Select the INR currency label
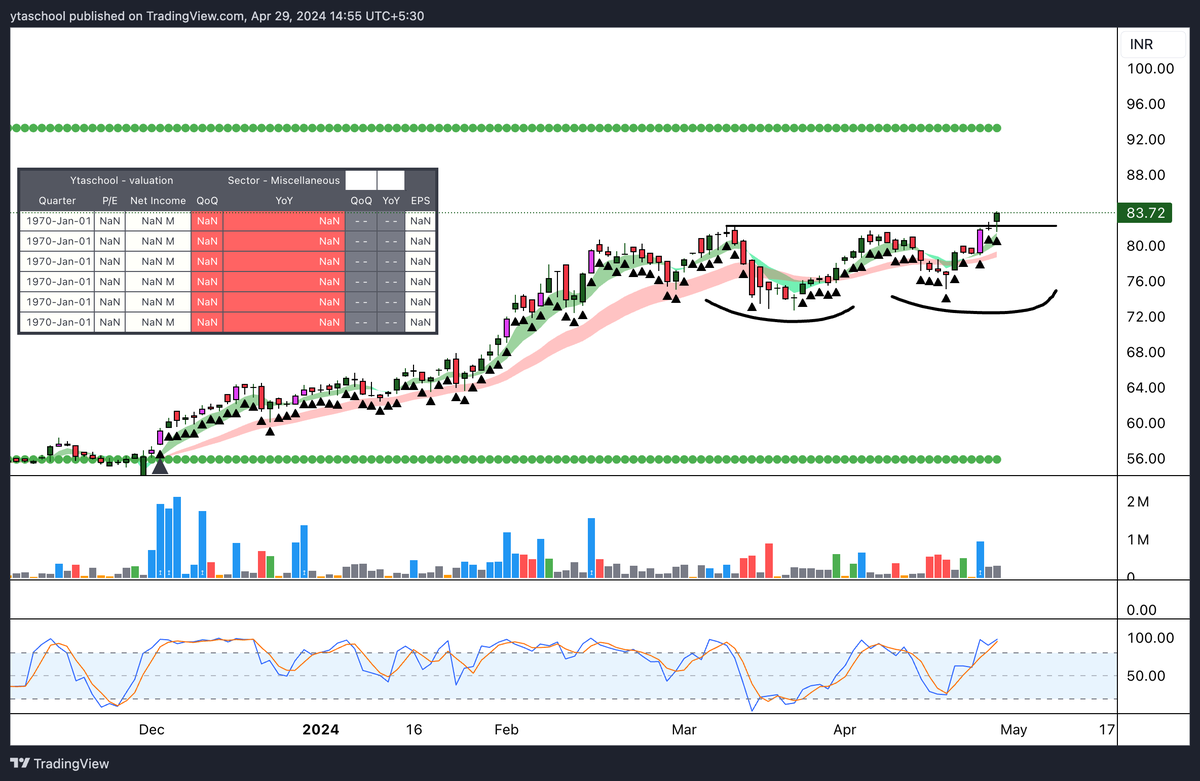This screenshot has width=1200, height=781. (x=1141, y=45)
